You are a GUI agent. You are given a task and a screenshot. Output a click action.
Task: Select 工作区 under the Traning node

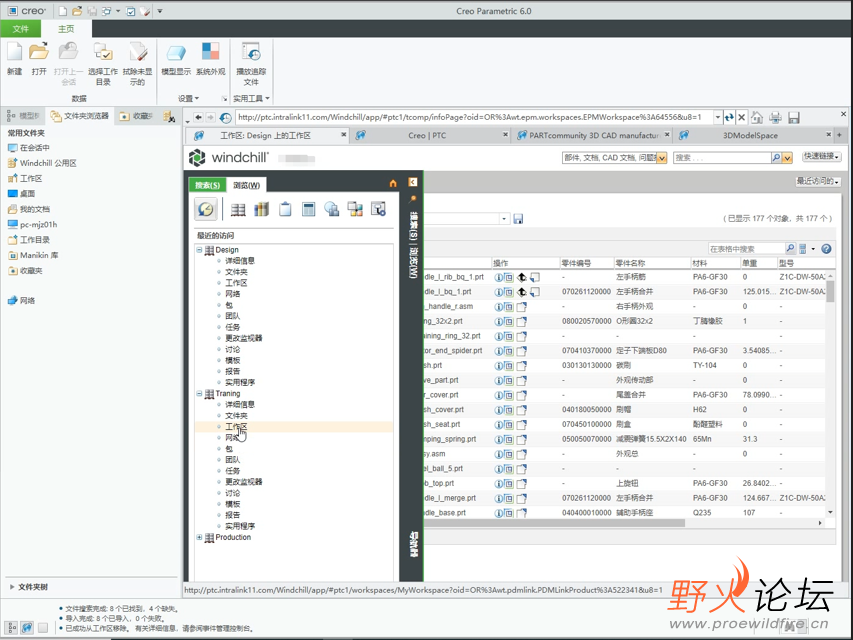pyautogui.click(x=236, y=426)
